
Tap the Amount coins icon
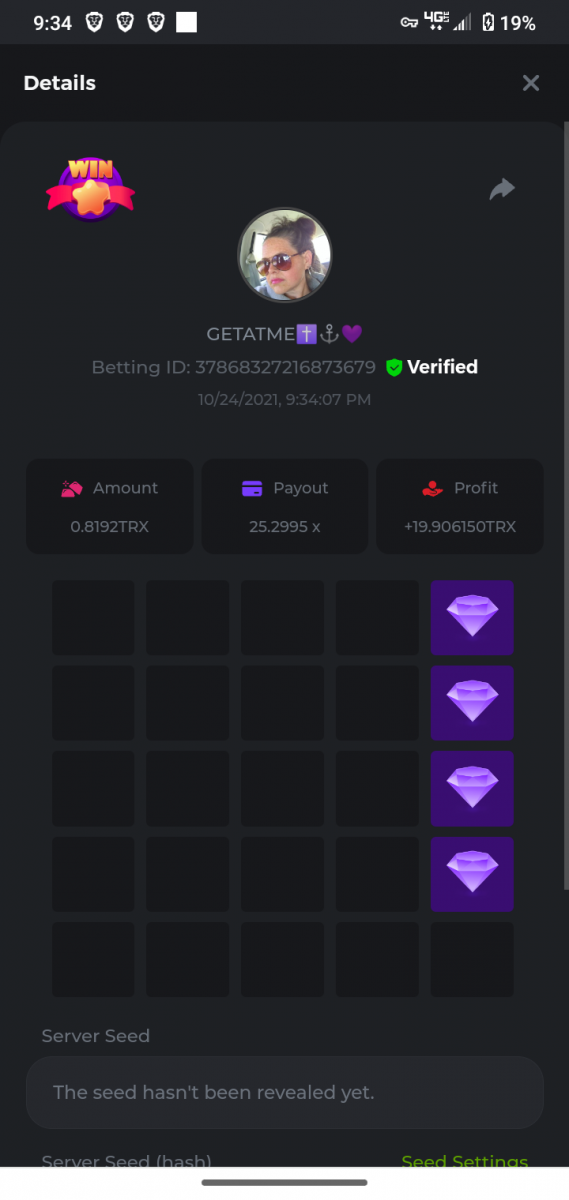click(x=71, y=488)
